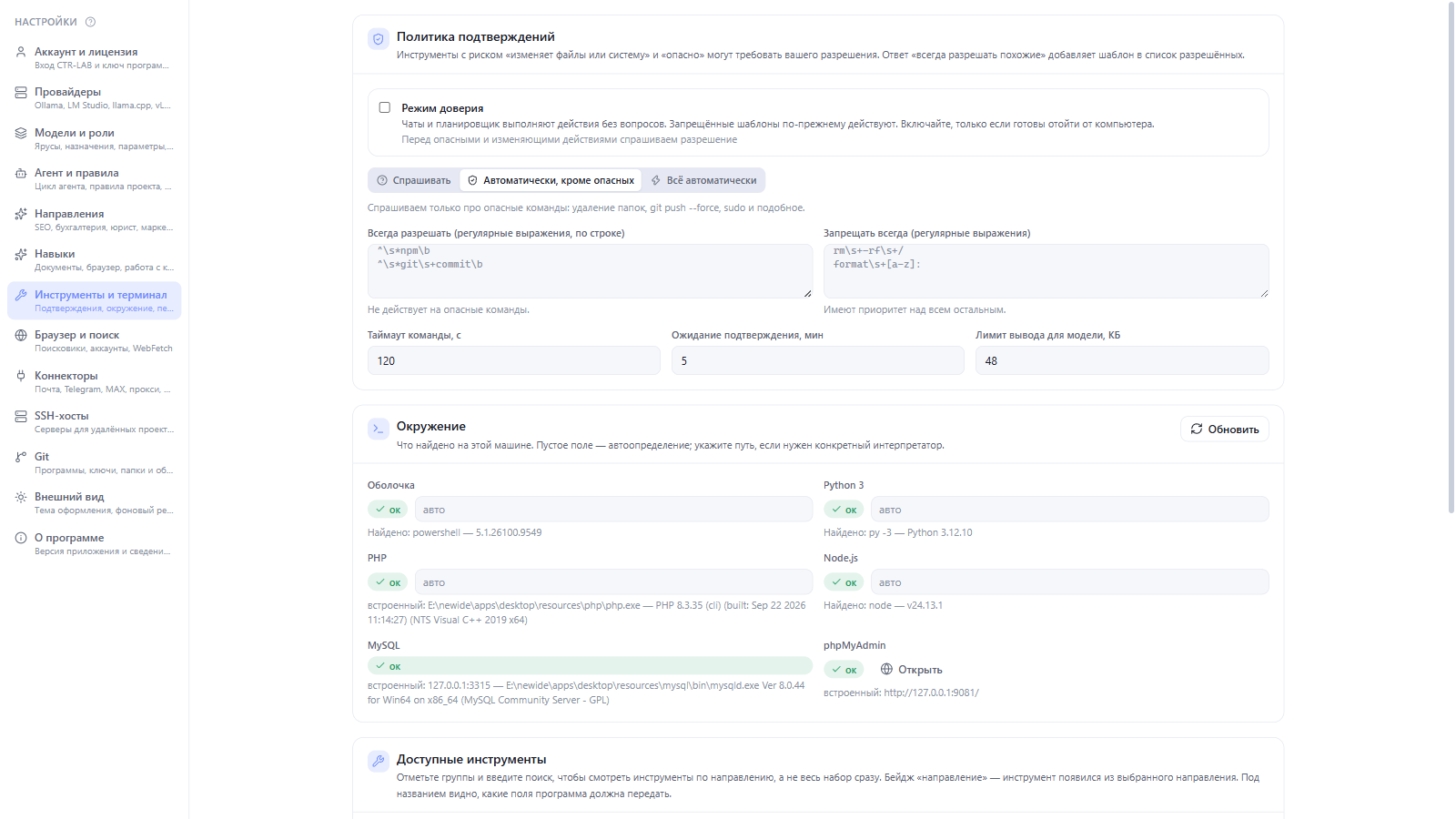Click the О программе info icon

click(x=21, y=538)
